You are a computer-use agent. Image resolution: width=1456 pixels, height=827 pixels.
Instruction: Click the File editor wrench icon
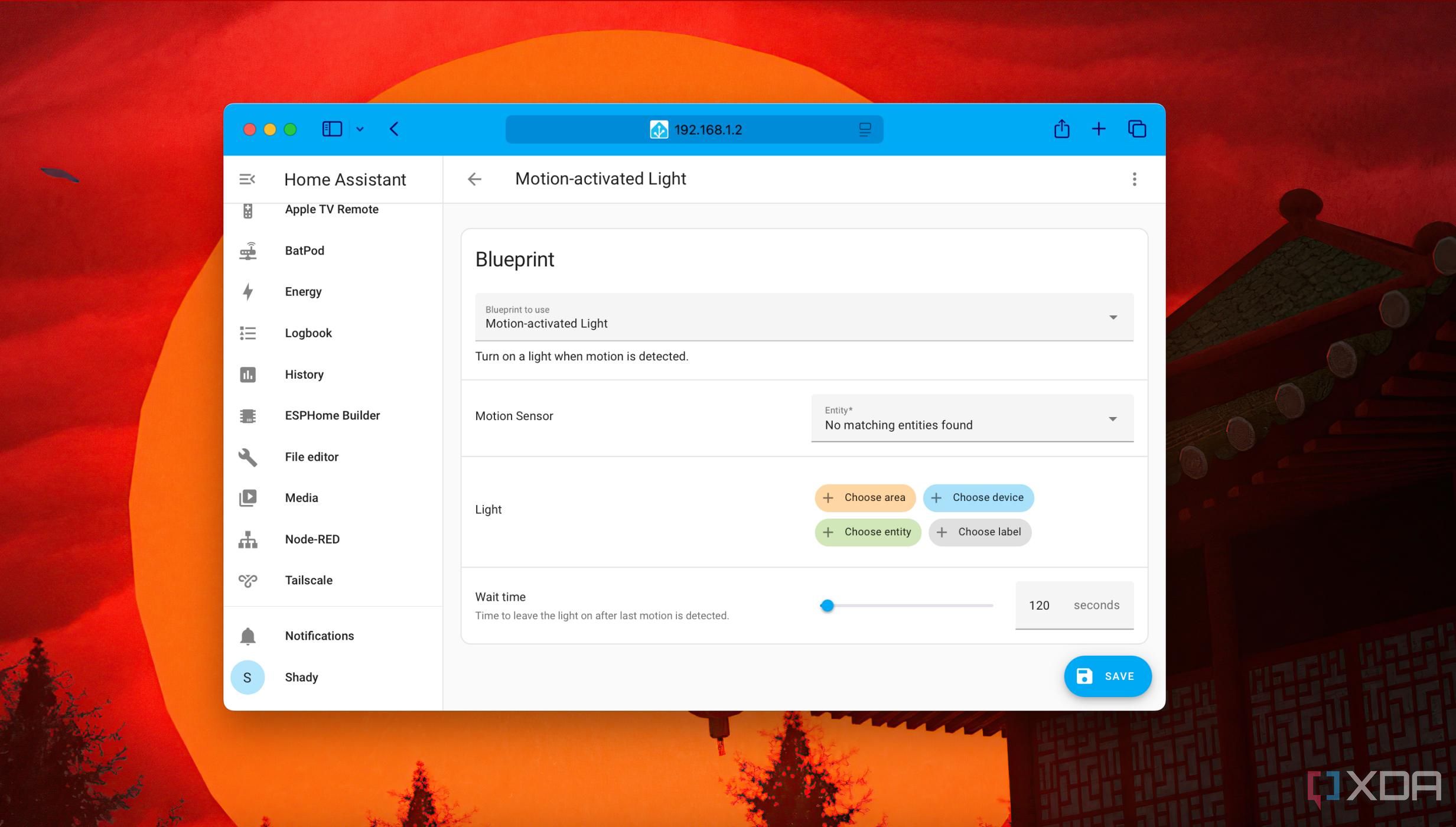(247, 457)
